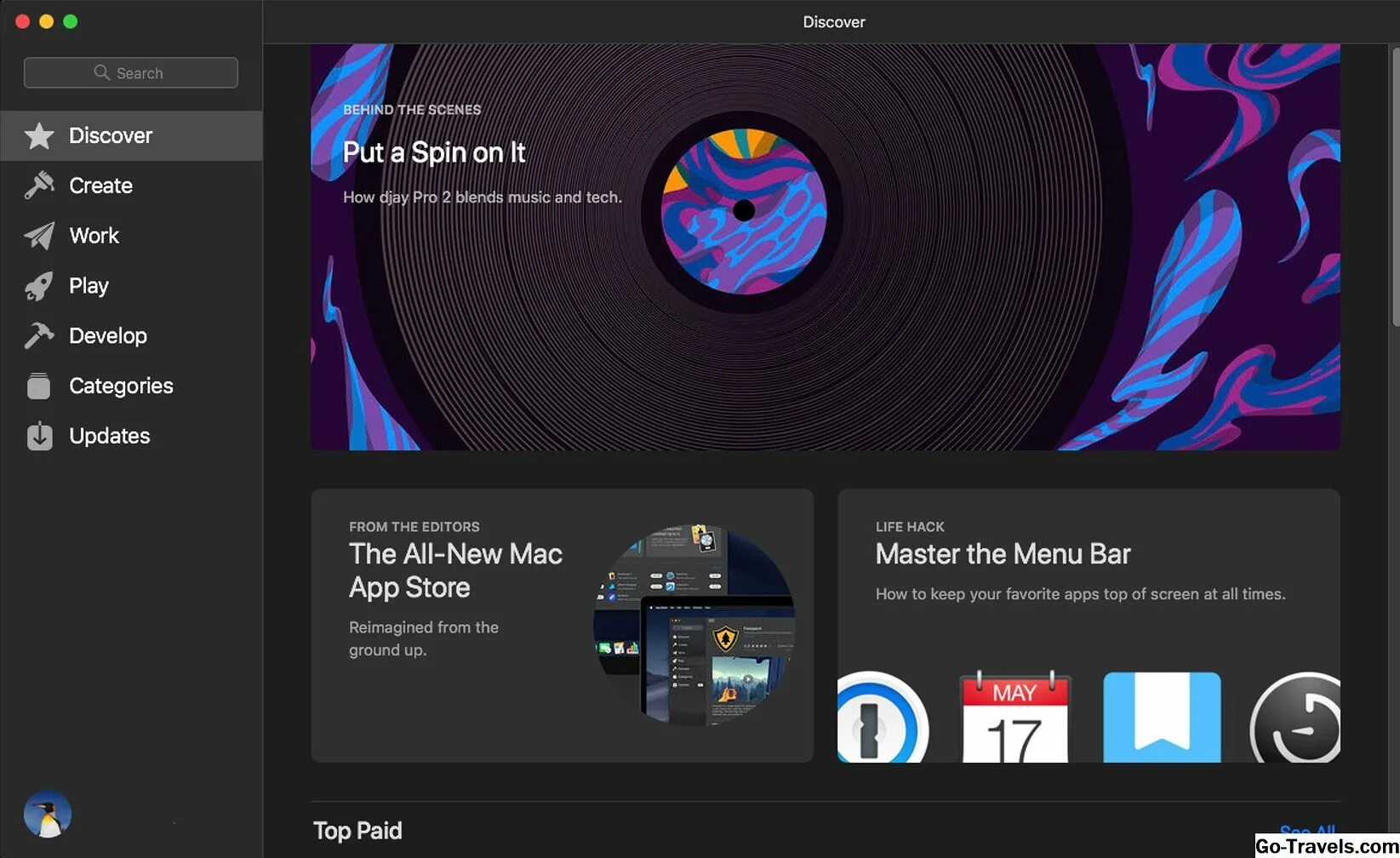Screen dimensions: 1400x858
Task: Click the 'Top Paid' heading
Action: click(x=357, y=831)
